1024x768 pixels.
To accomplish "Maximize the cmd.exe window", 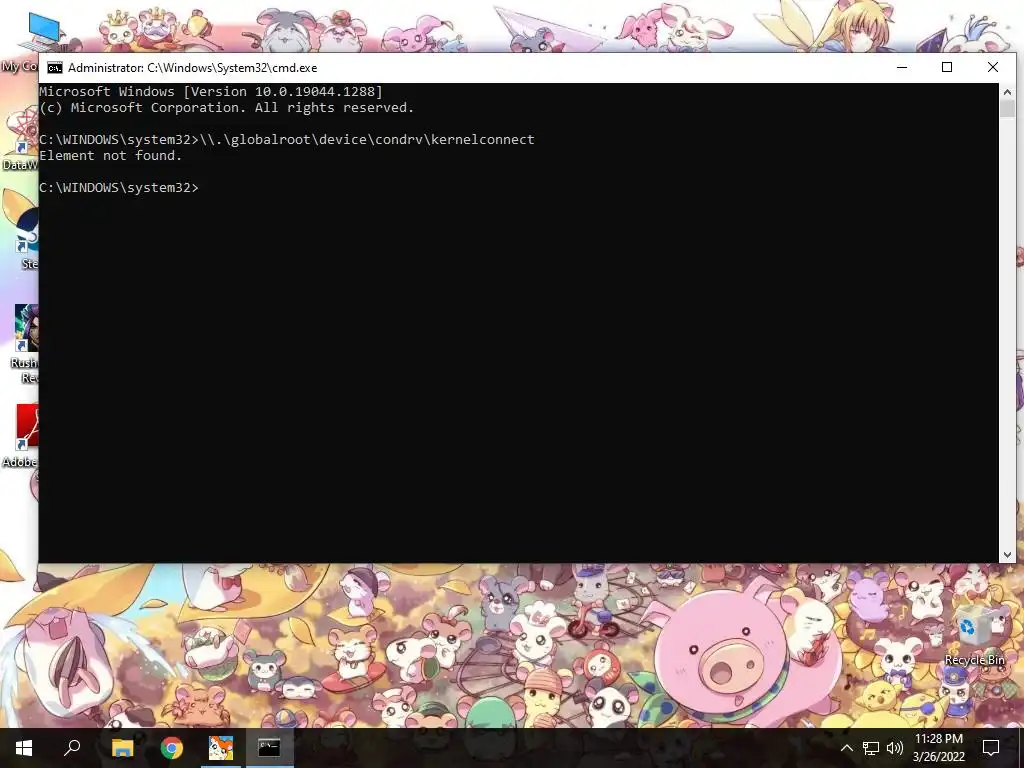I will coord(947,67).
